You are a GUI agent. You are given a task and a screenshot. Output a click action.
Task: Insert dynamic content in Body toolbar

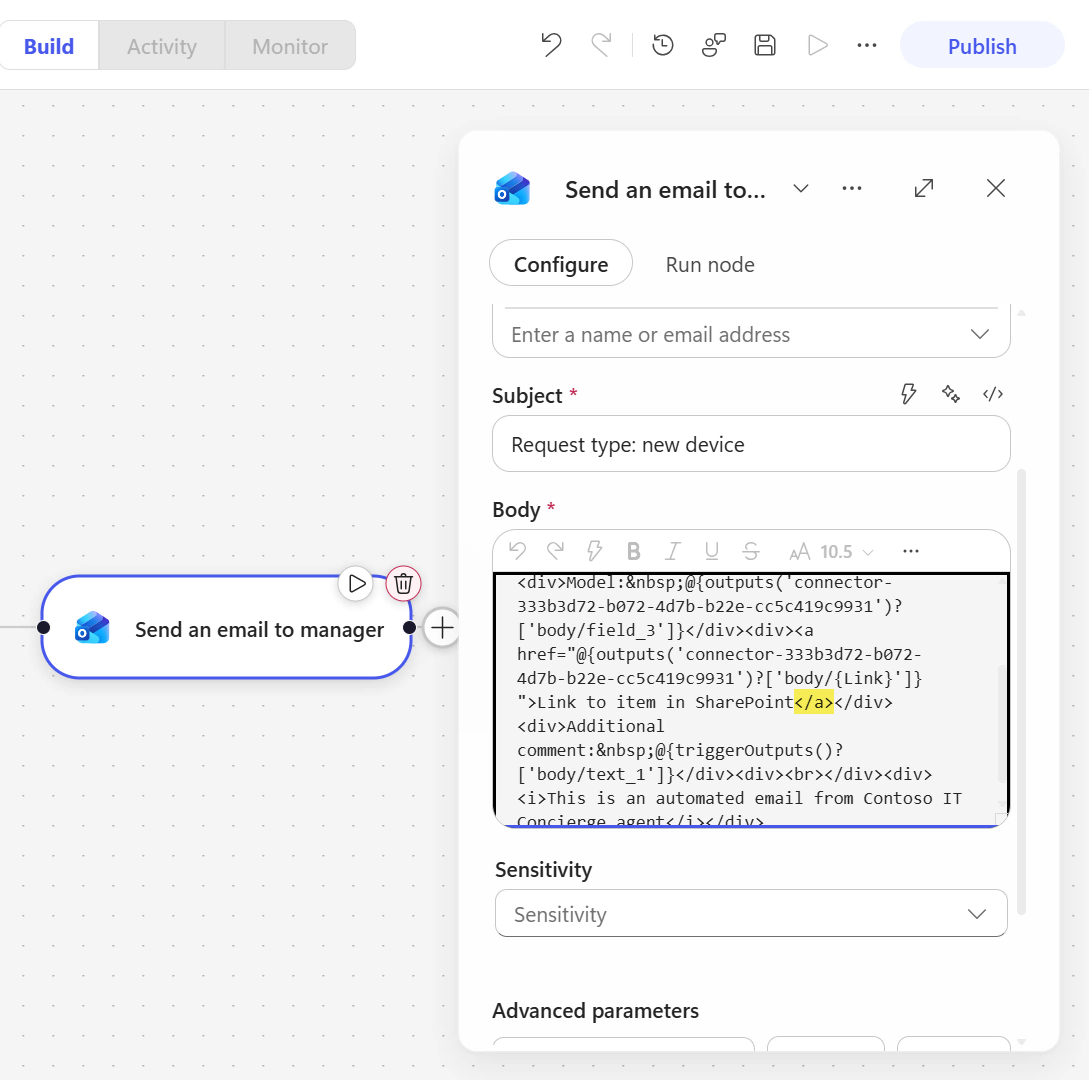coord(594,551)
